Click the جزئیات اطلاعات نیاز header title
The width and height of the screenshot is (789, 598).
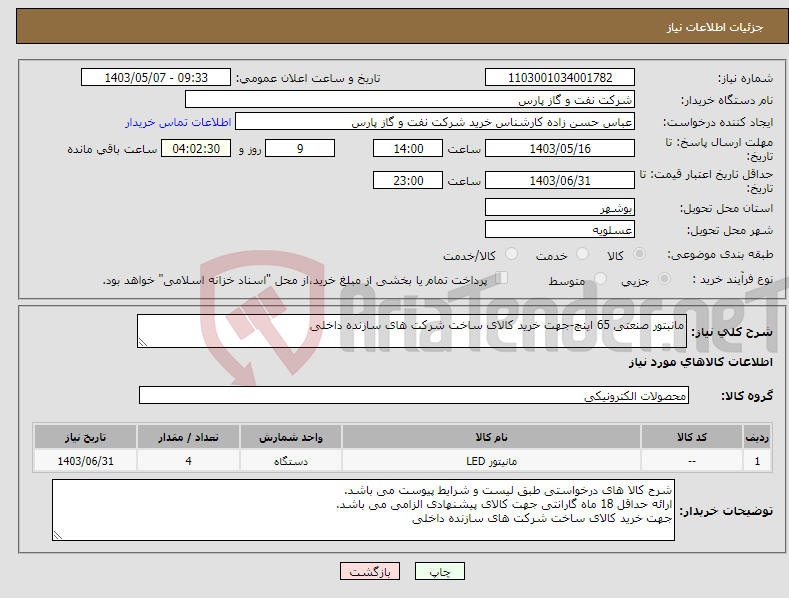tap(715, 27)
